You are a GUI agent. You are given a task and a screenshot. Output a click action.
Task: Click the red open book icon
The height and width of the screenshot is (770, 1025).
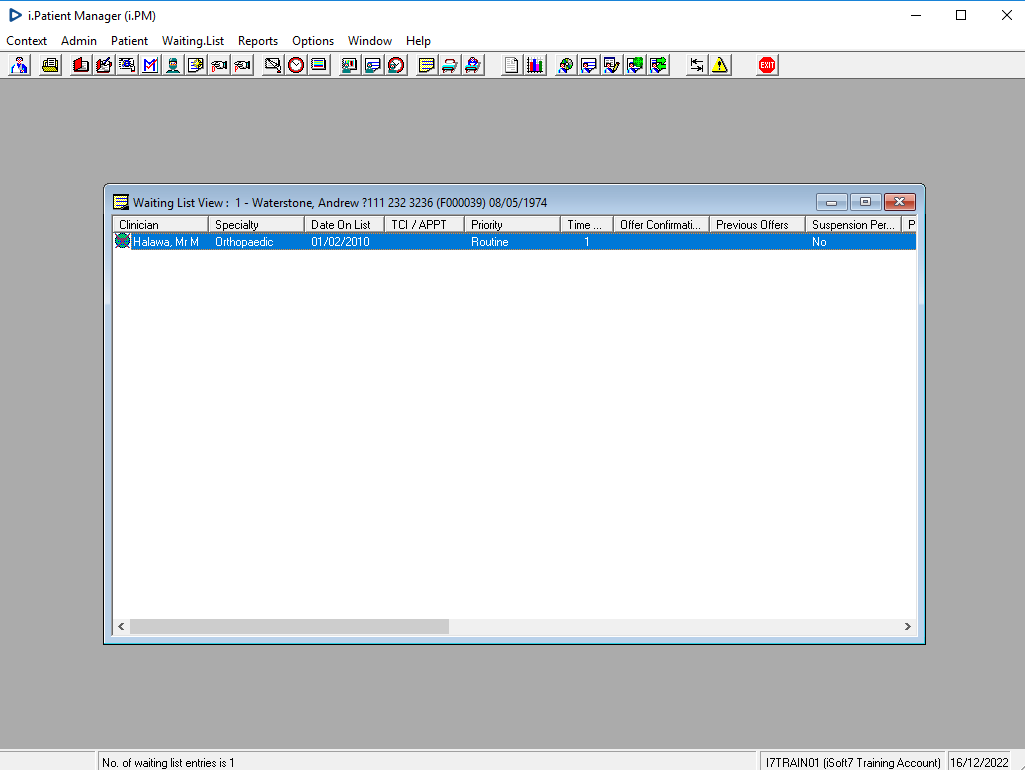click(81, 65)
